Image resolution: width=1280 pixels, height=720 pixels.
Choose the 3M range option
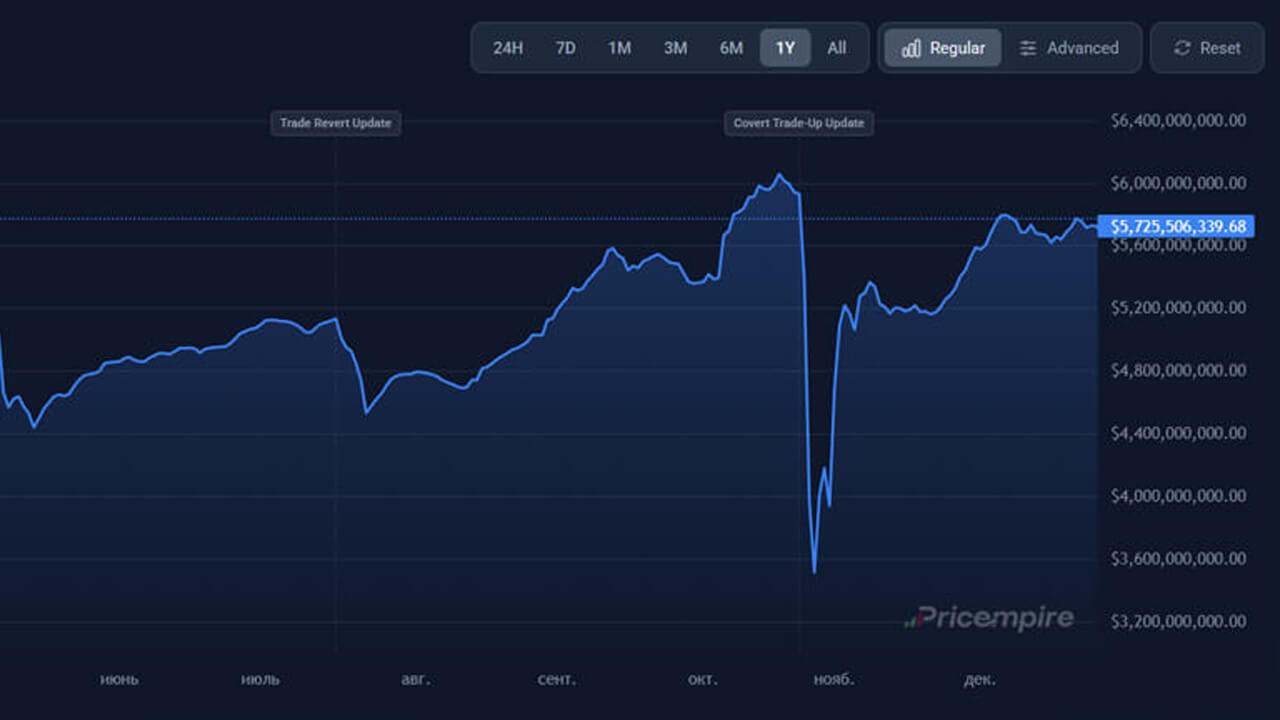(676, 48)
